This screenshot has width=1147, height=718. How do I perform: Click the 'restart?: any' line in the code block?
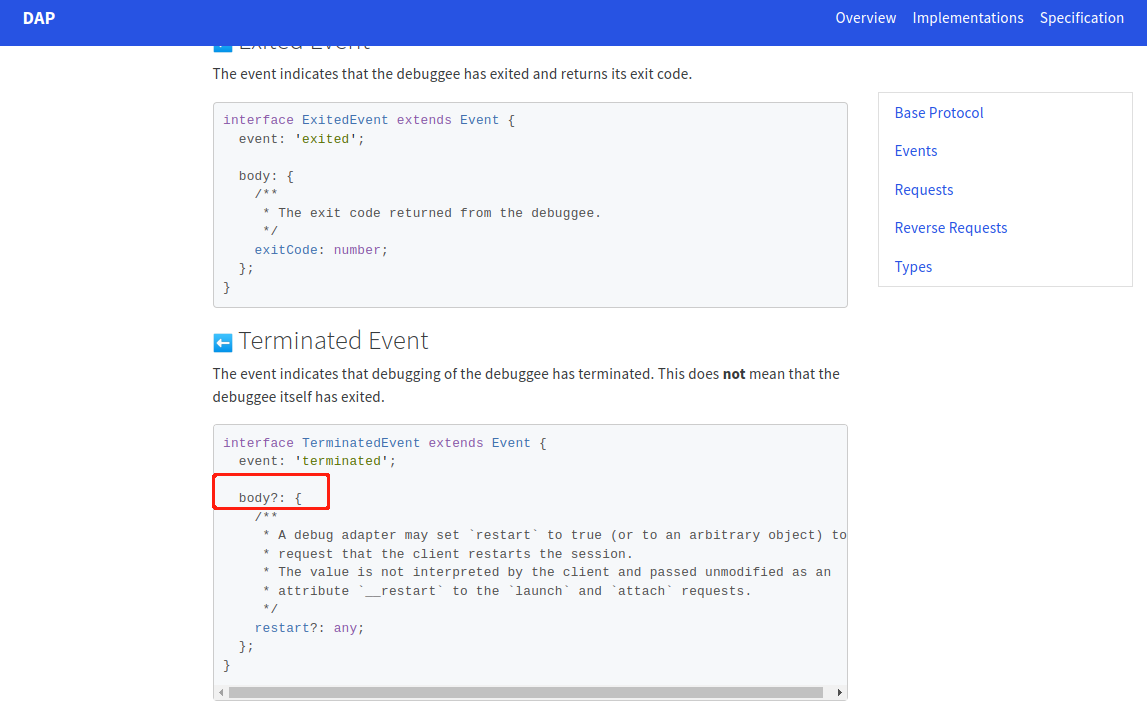(309, 627)
